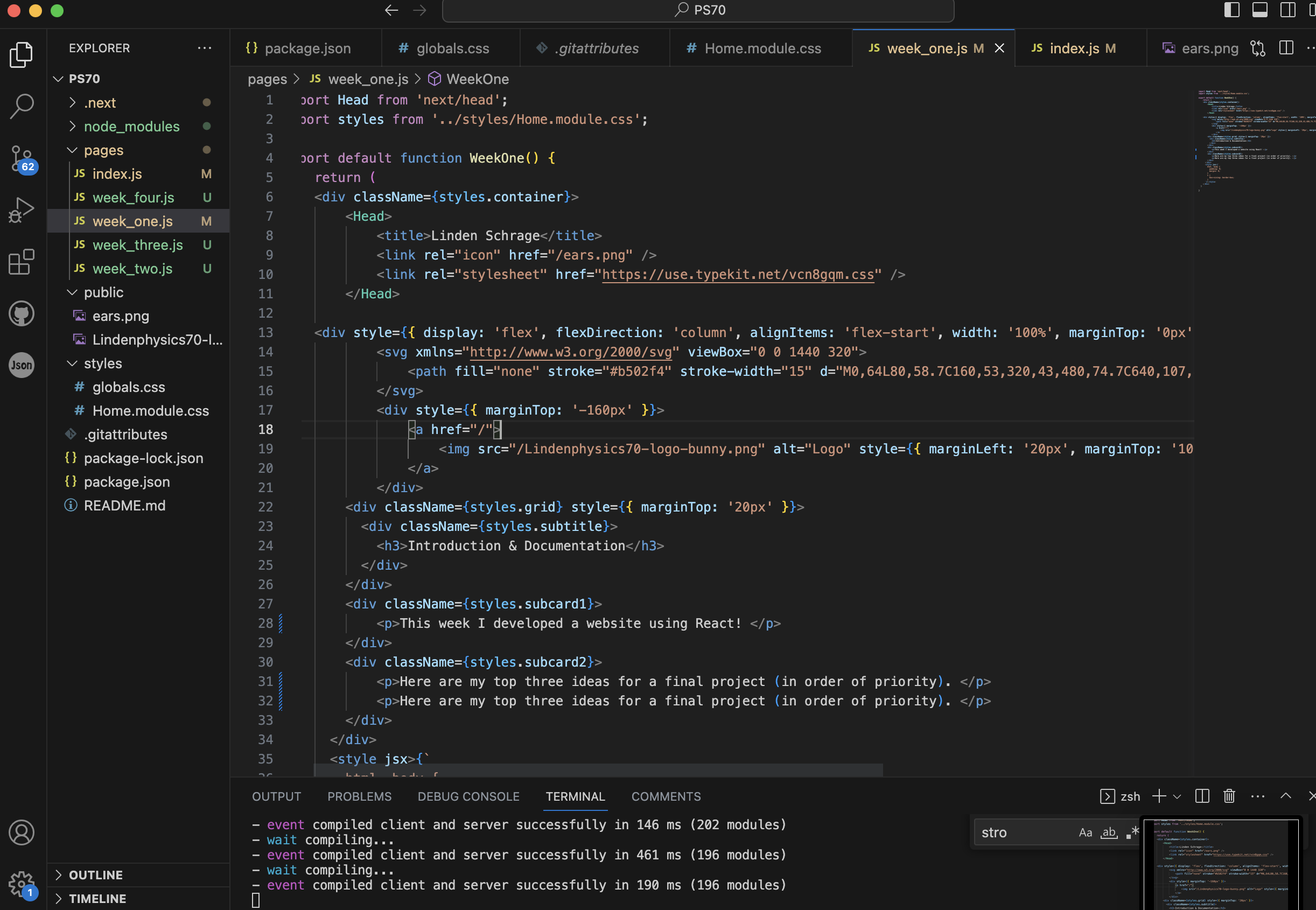Click the open changes compare icon

coord(1258,48)
